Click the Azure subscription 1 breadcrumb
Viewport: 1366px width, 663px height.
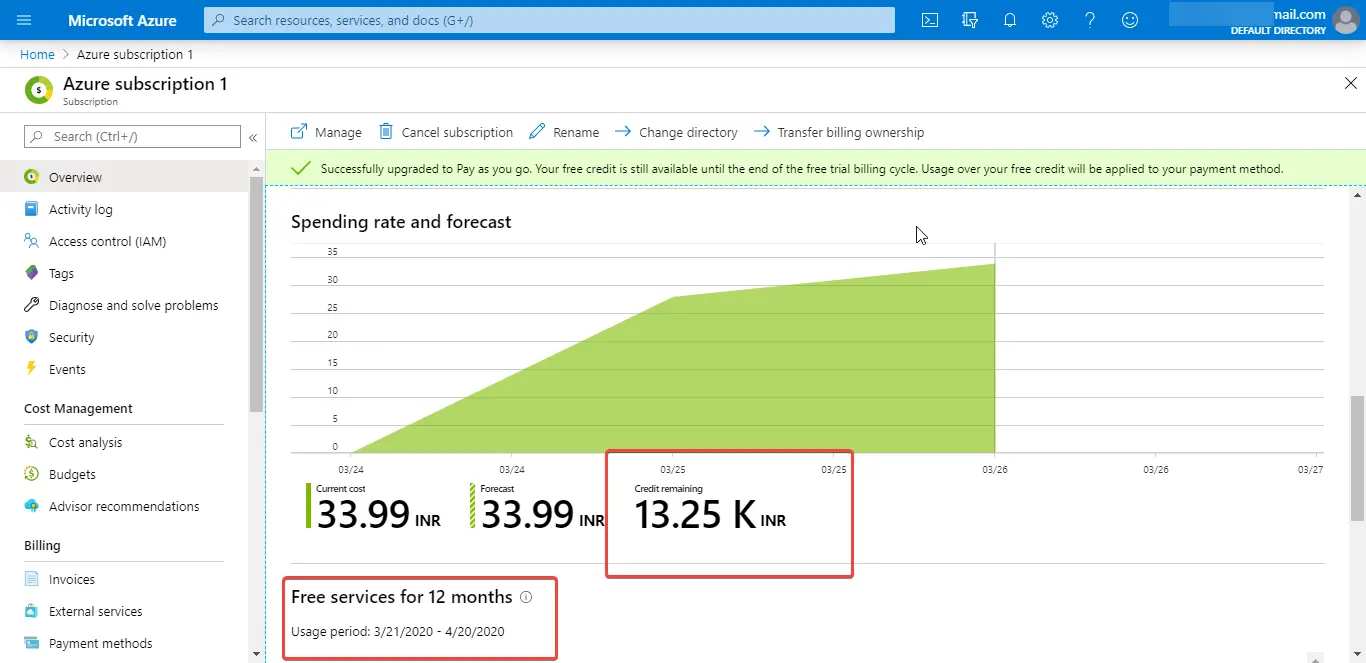coord(135,54)
